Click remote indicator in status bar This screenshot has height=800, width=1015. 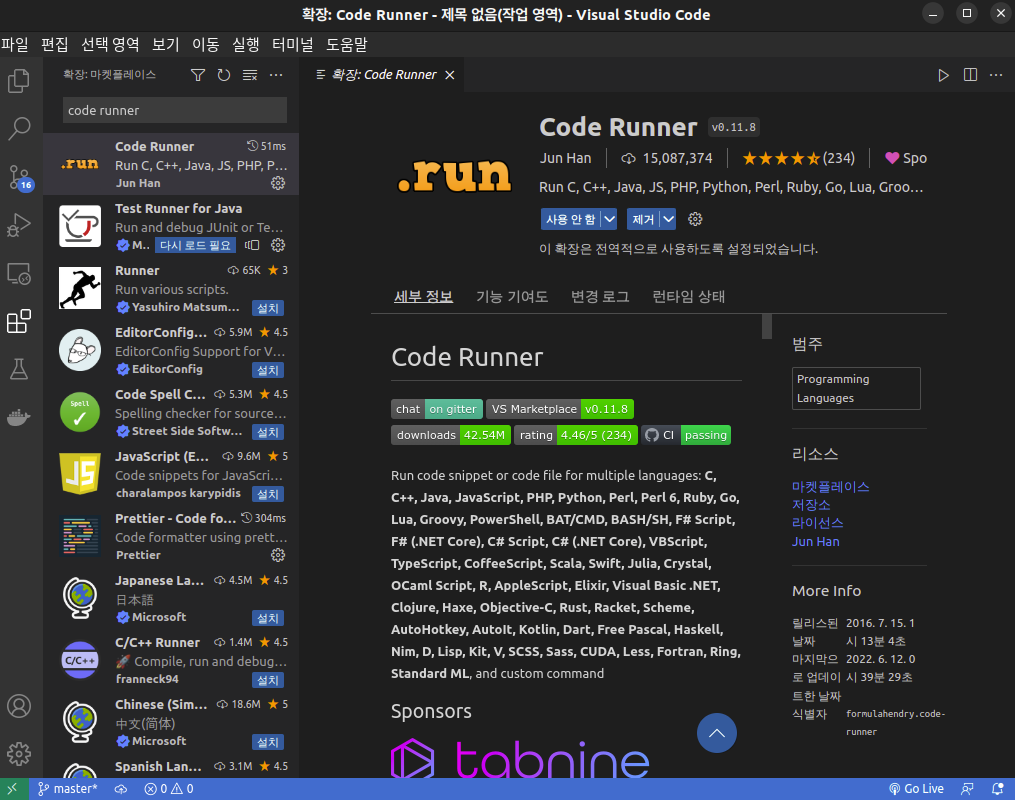[14, 788]
